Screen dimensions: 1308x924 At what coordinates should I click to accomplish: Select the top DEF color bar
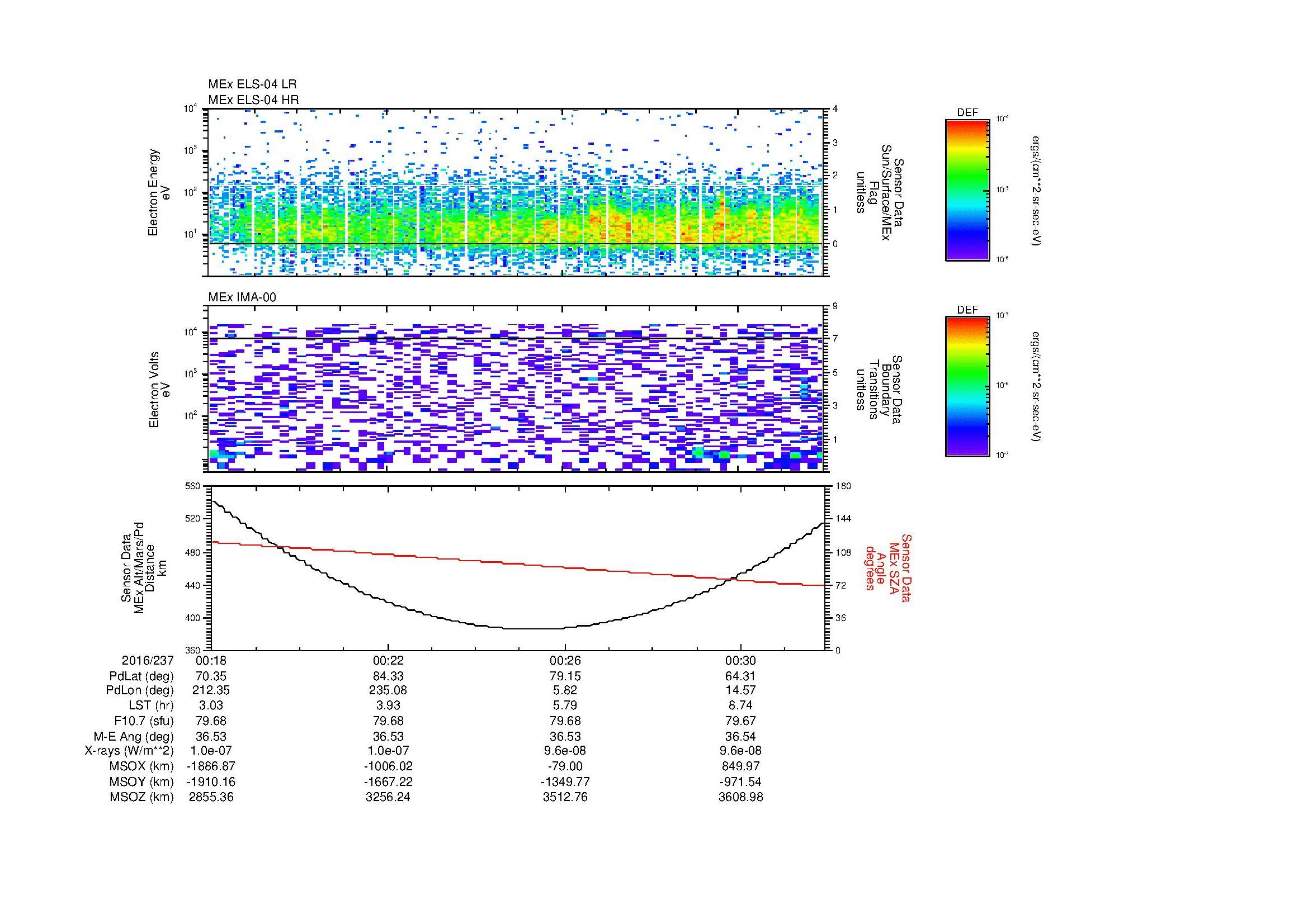[967, 189]
